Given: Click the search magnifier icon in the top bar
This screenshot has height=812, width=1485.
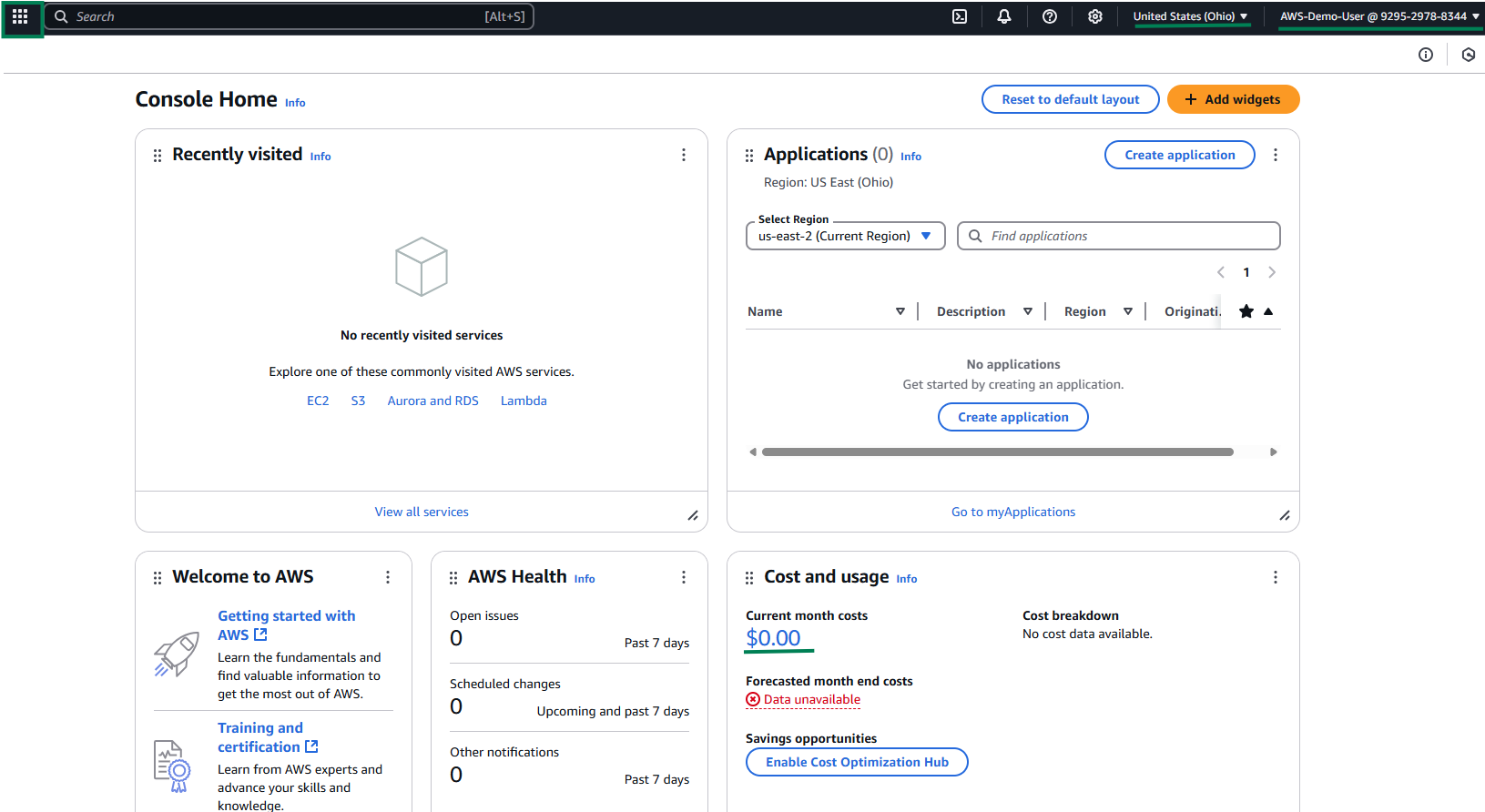Looking at the screenshot, I should [61, 16].
